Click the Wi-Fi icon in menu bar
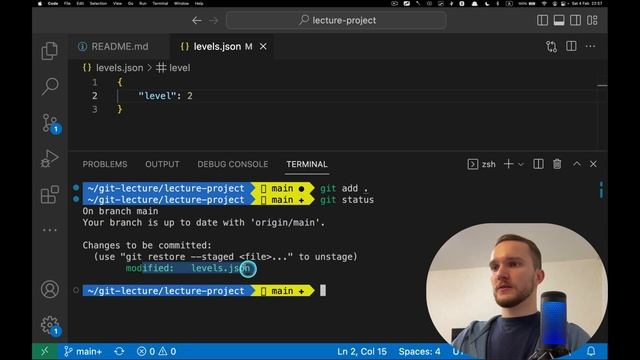Image resolution: width=640 pixels, height=360 pixels. [x=544, y=3]
